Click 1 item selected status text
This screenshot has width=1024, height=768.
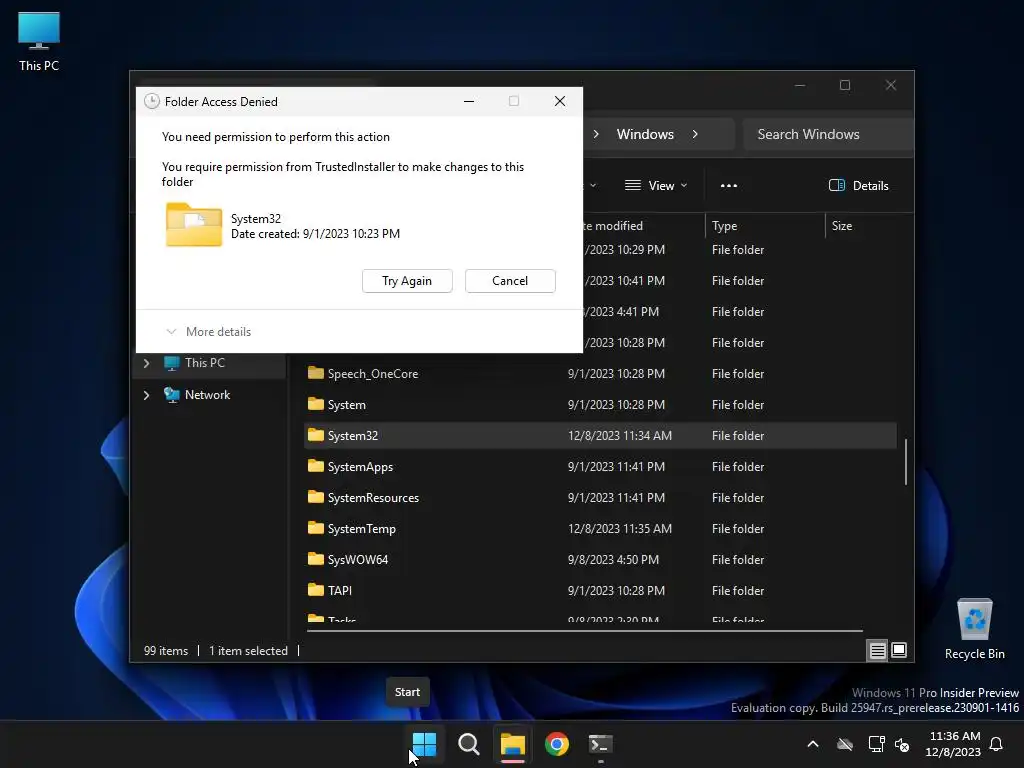click(x=248, y=651)
